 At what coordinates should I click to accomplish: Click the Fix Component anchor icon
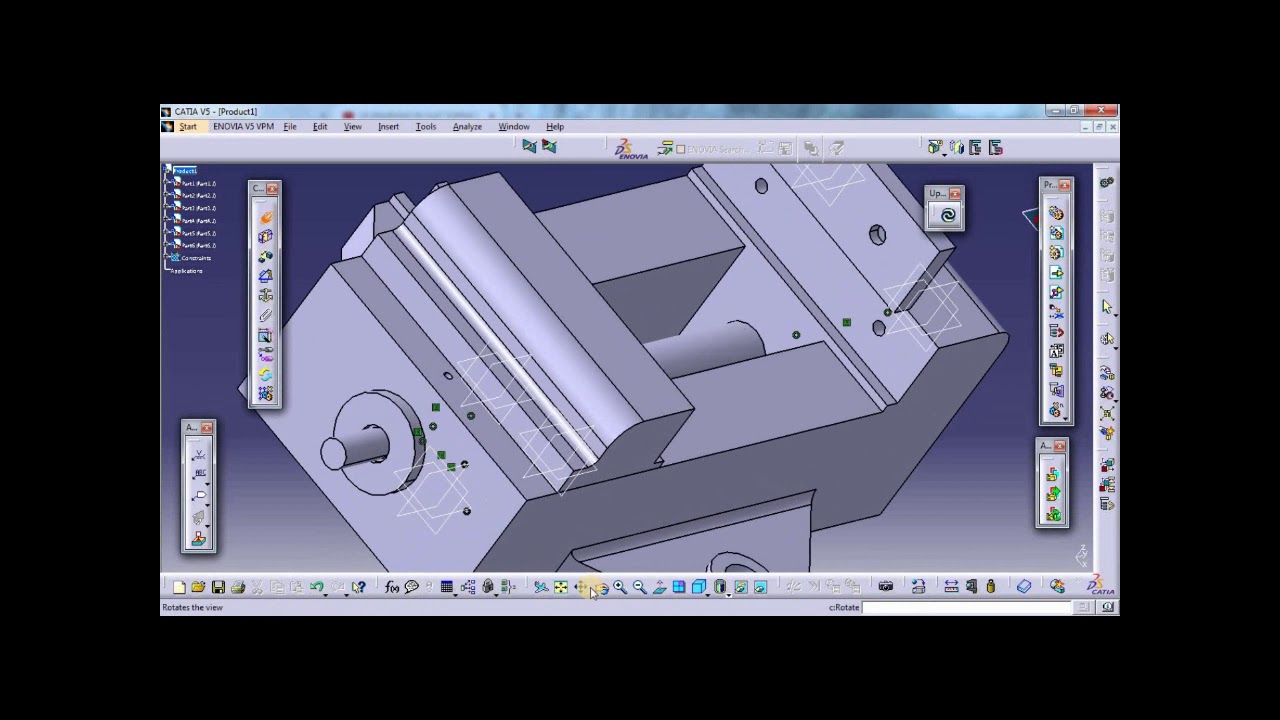click(265, 295)
